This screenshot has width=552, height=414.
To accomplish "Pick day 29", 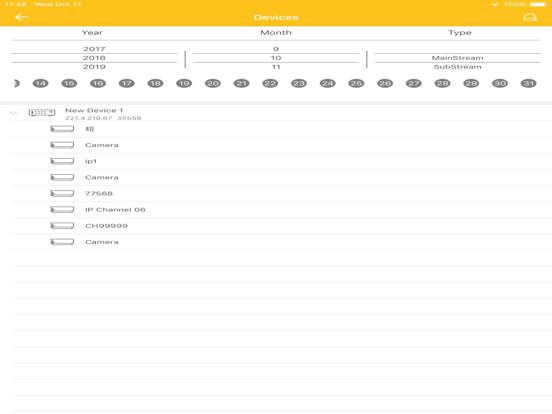I will (471, 83).
